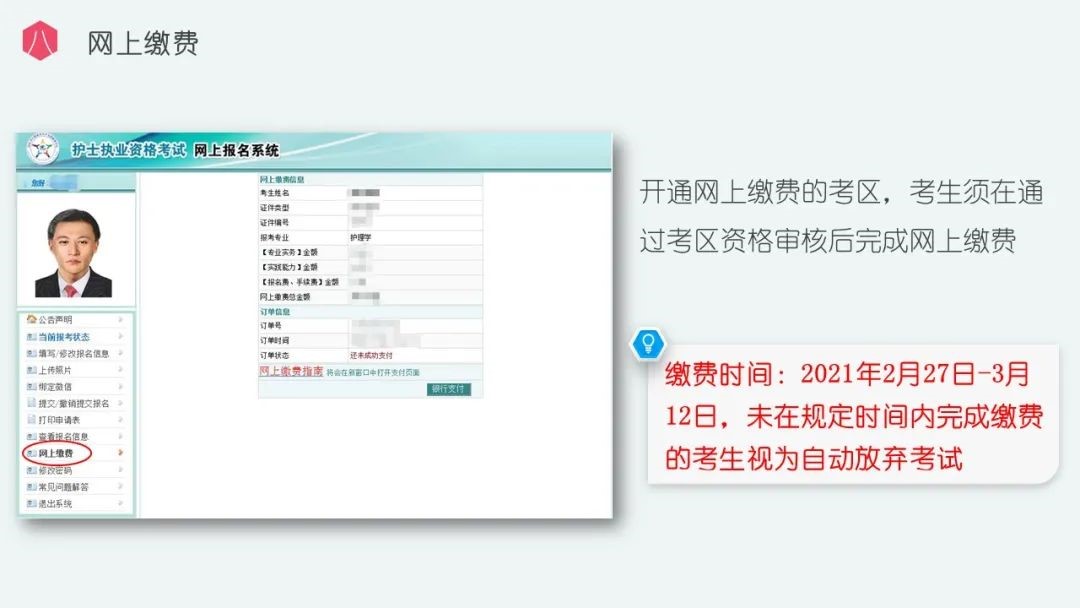This screenshot has height=608, width=1080.
Task: Open the 网上缴费指南 link
Action: tap(291, 371)
